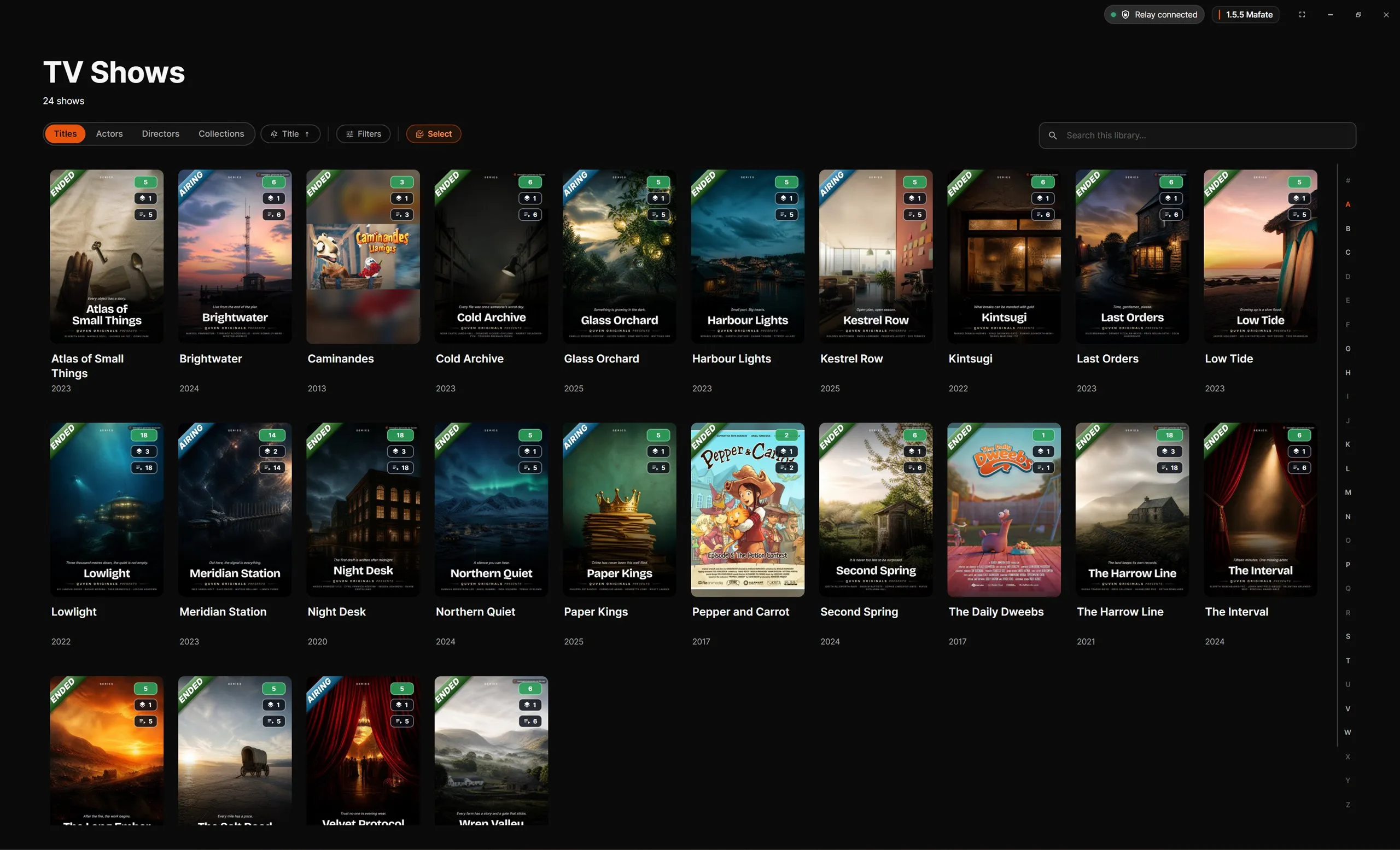Jump to letter C in index
Screen dimensions: 1400x850
pos(1347,252)
